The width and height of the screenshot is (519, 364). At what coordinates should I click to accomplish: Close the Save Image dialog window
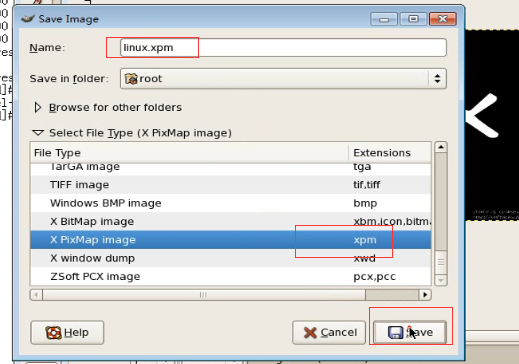click(443, 19)
